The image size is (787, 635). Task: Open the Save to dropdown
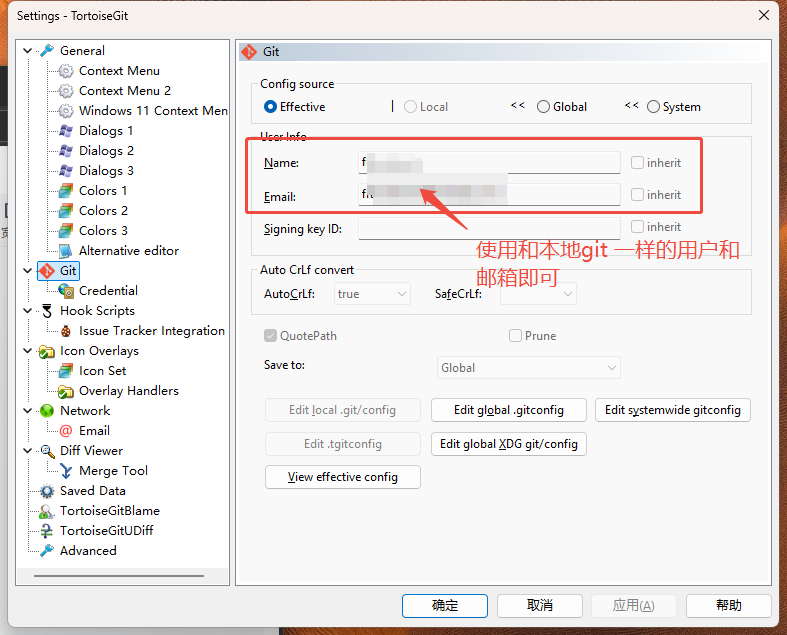pos(529,368)
